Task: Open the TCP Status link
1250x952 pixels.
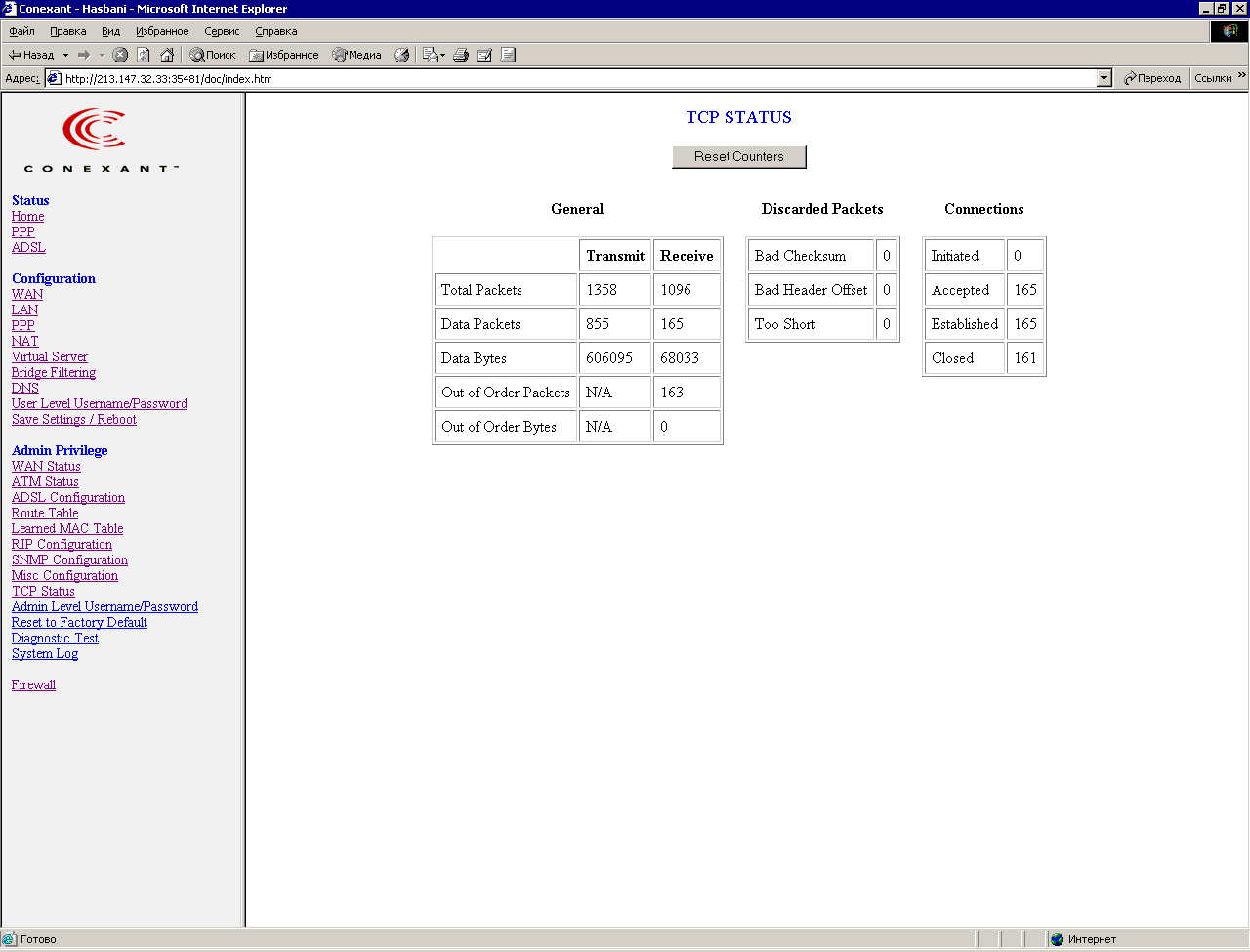Action: (x=43, y=591)
